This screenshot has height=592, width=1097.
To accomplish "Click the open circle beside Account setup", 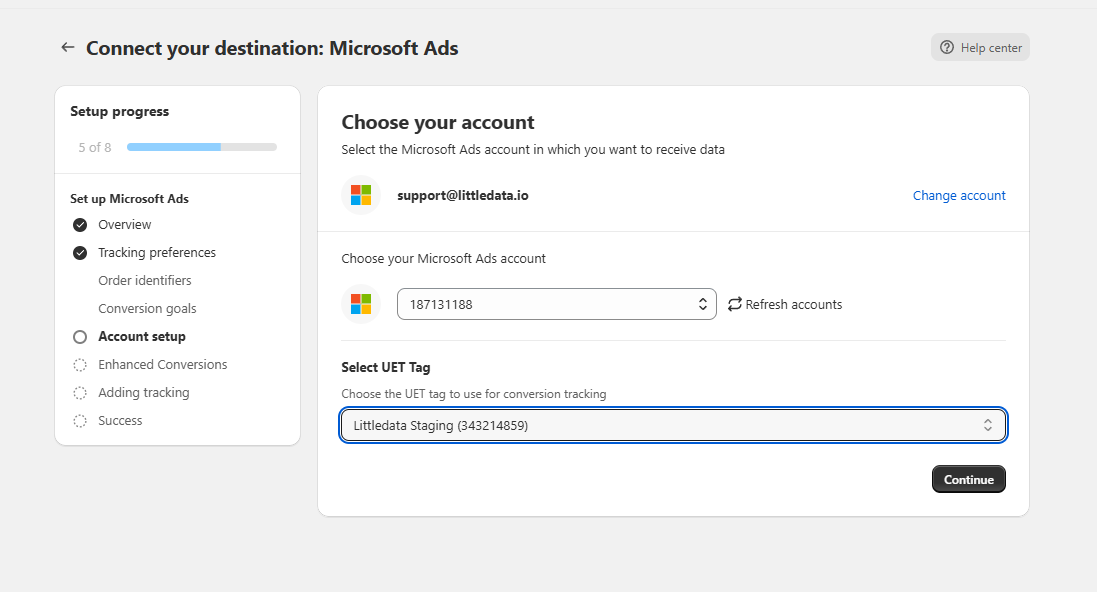I will tap(80, 337).
